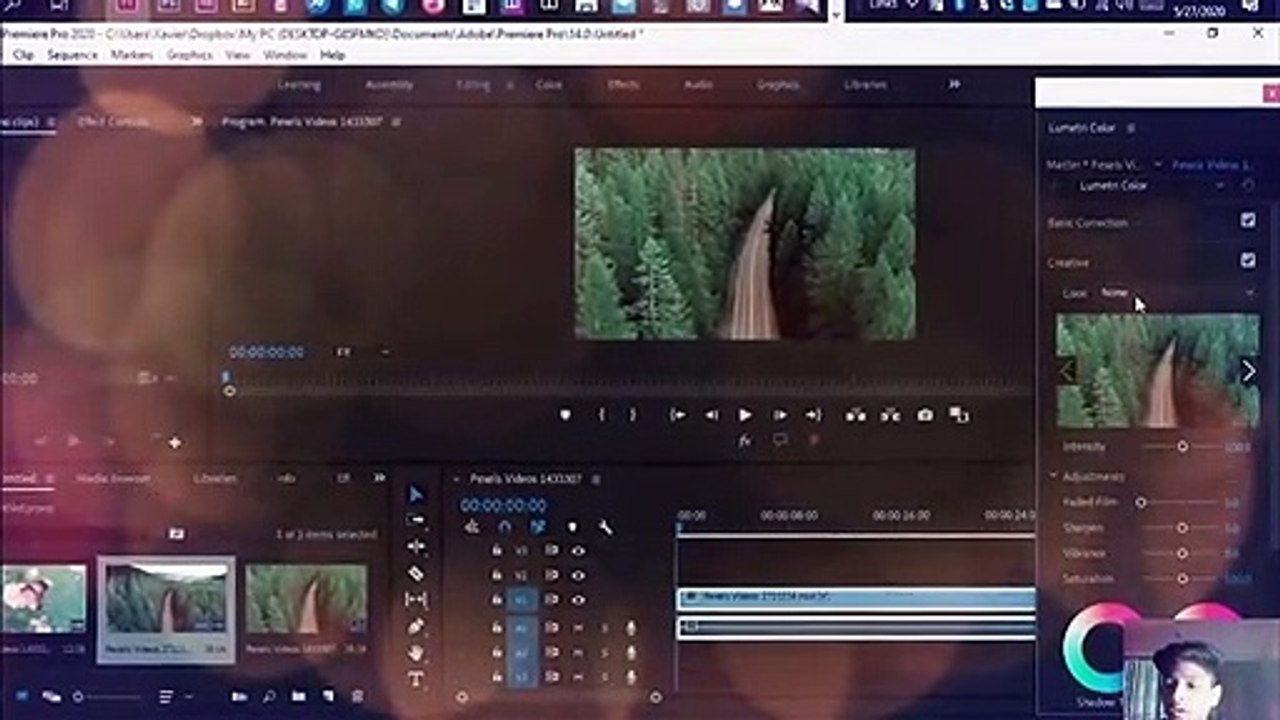This screenshot has width=1280, height=720.
Task: Toggle the Basic Correction checkbox
Action: (1248, 220)
